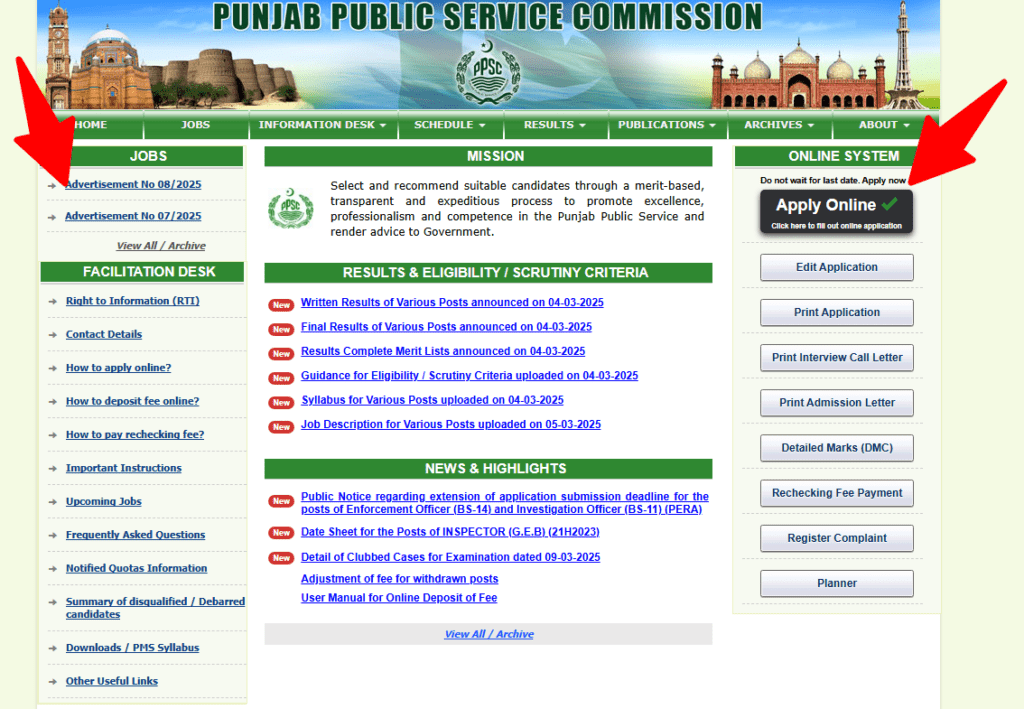Click the Print Application button

[837, 312]
